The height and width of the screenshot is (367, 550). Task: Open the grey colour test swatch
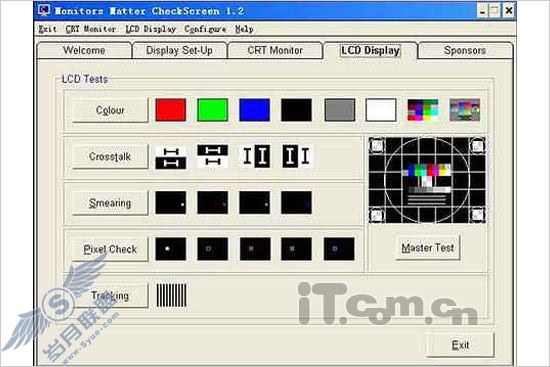(x=340, y=110)
